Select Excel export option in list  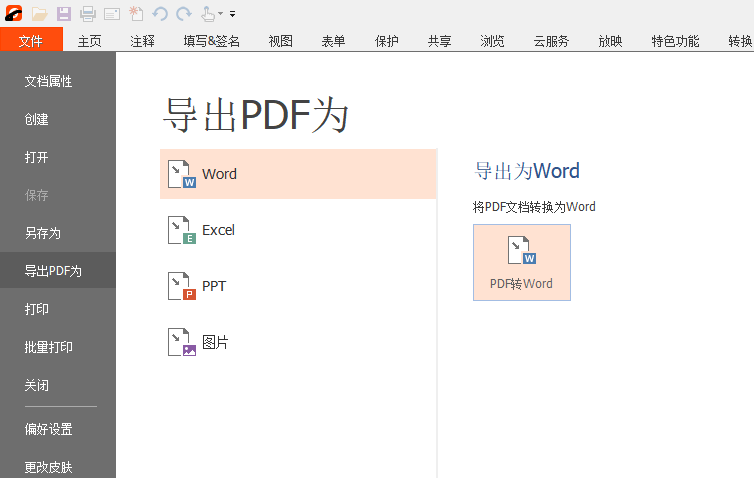point(298,230)
